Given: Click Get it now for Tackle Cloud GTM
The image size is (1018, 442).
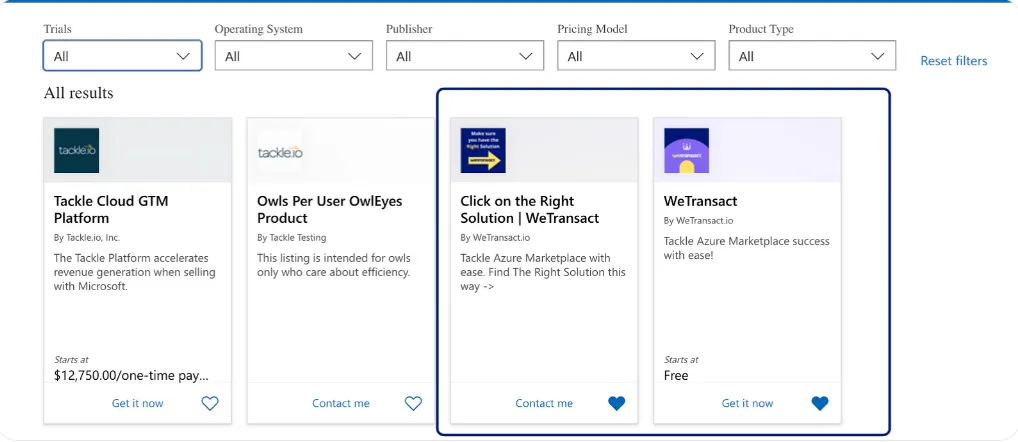Looking at the screenshot, I should coord(138,403).
